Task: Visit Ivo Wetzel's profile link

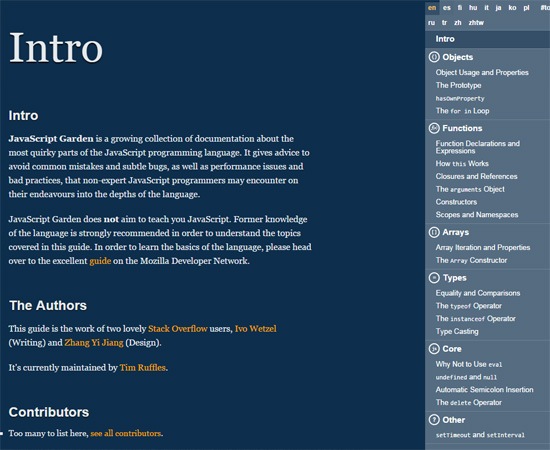Action: pyautogui.click(x=255, y=329)
